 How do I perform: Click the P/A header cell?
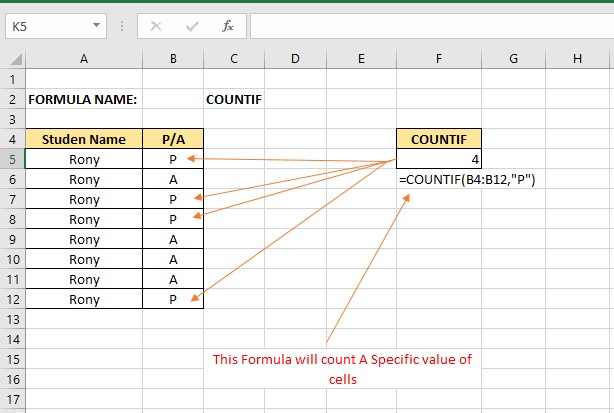[173, 139]
